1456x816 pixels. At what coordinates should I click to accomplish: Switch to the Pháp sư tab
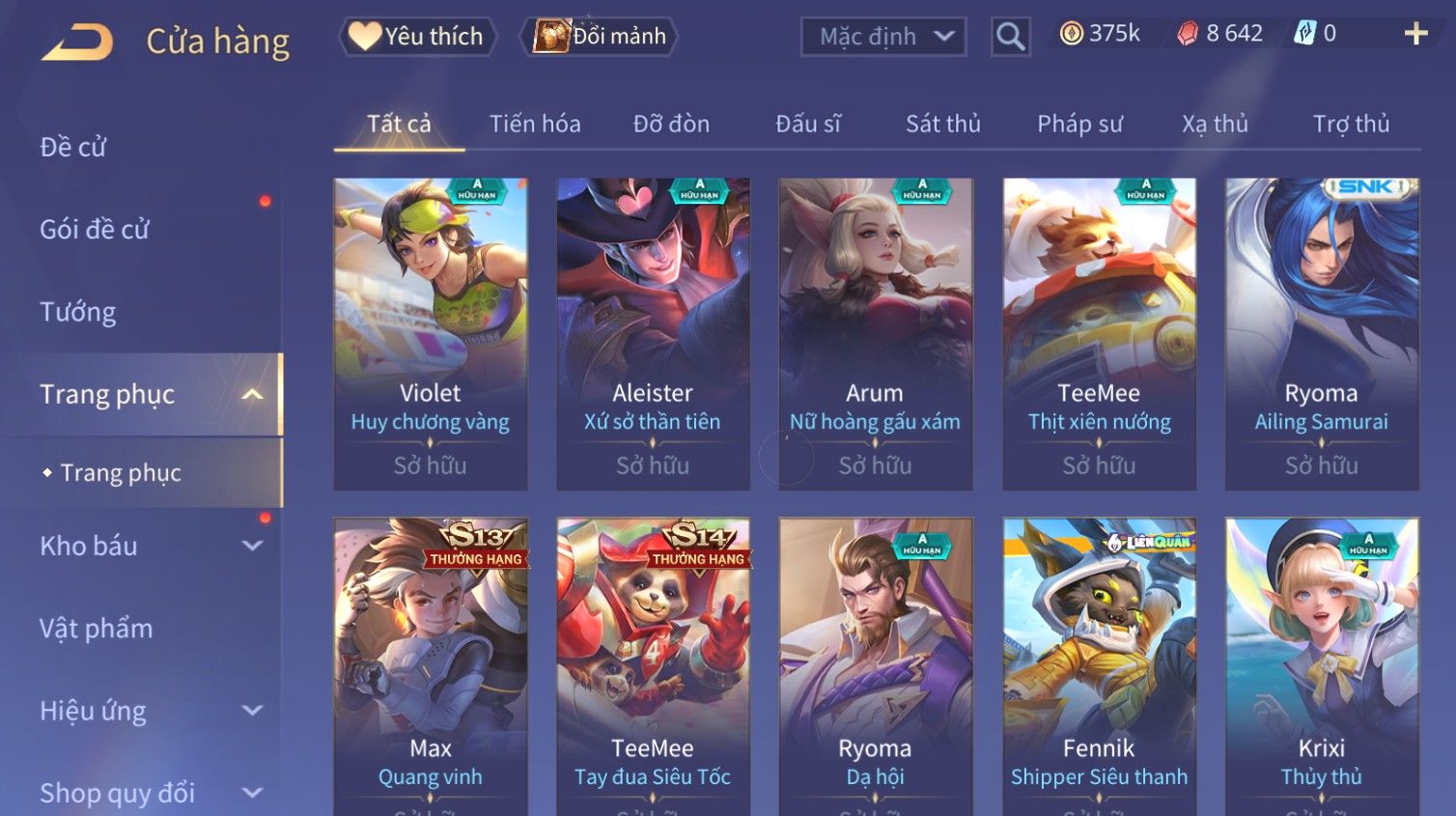(1079, 124)
